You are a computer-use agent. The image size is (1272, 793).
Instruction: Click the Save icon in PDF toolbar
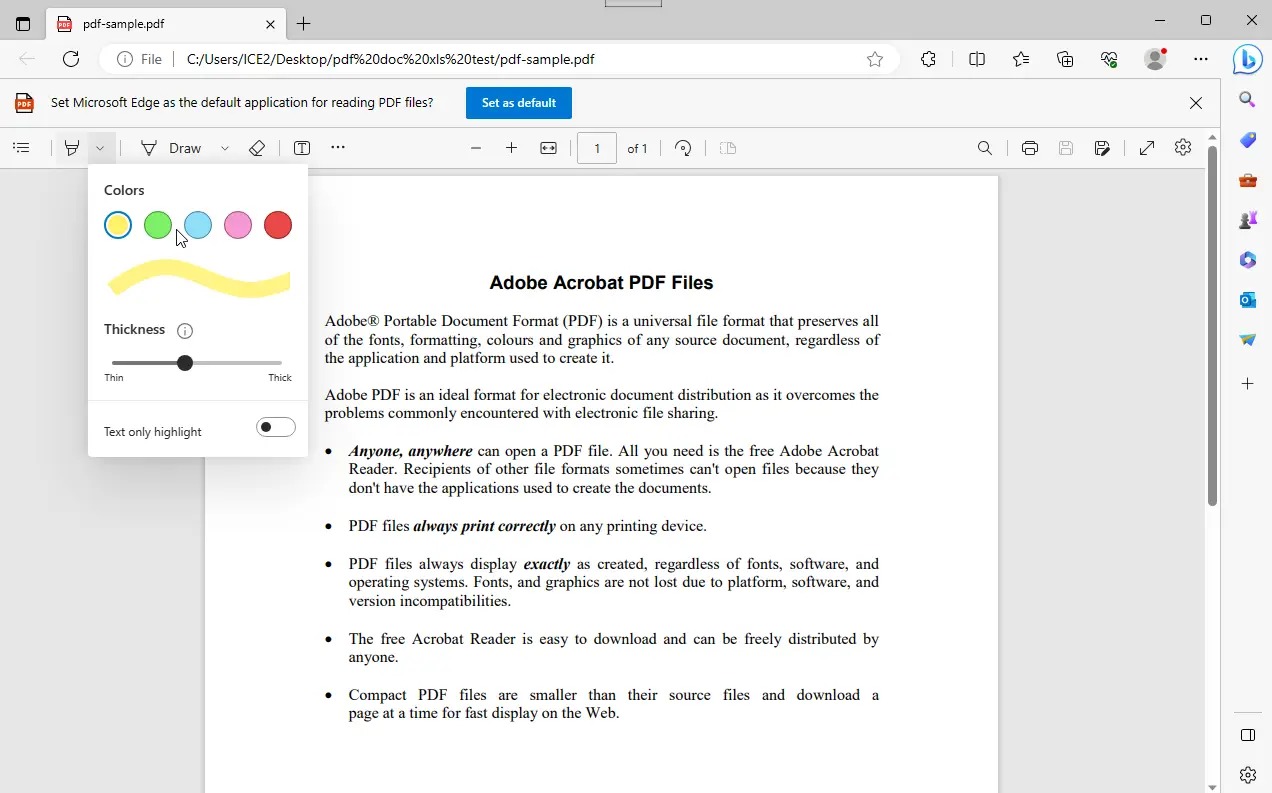(1066, 148)
